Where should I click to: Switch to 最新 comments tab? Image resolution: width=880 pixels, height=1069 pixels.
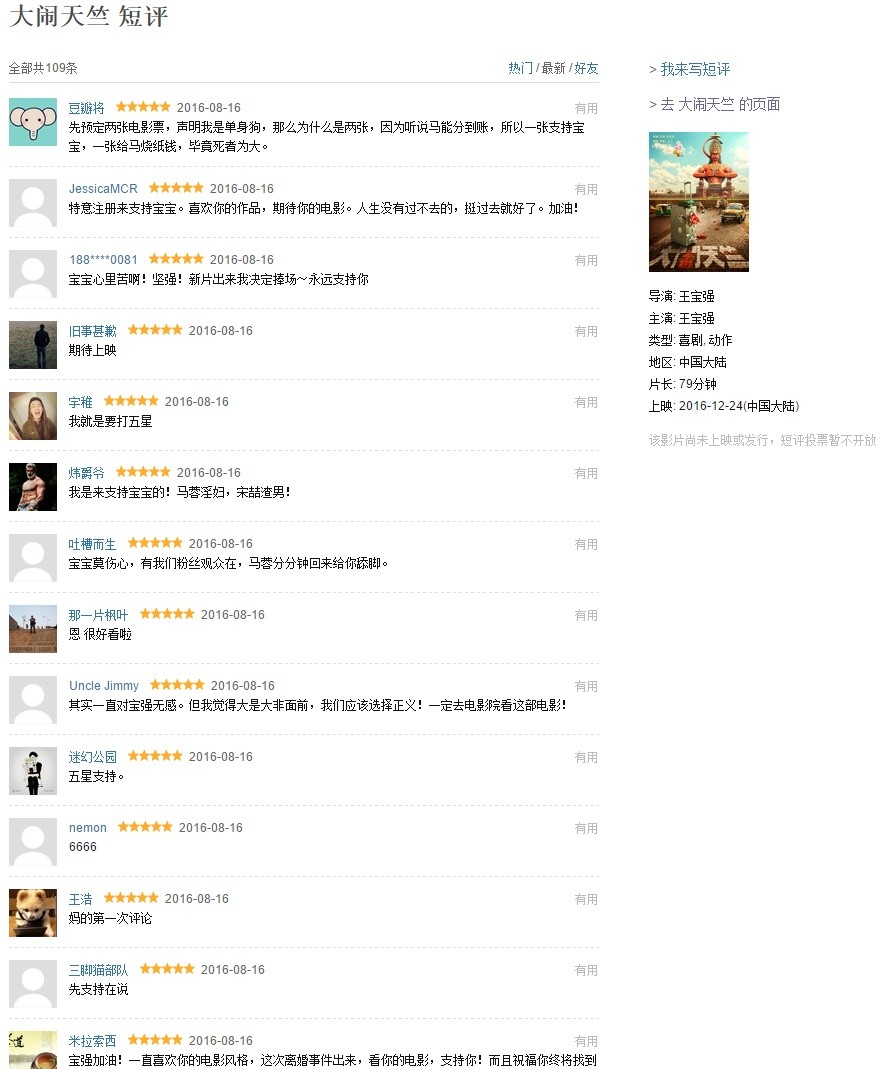(553, 68)
